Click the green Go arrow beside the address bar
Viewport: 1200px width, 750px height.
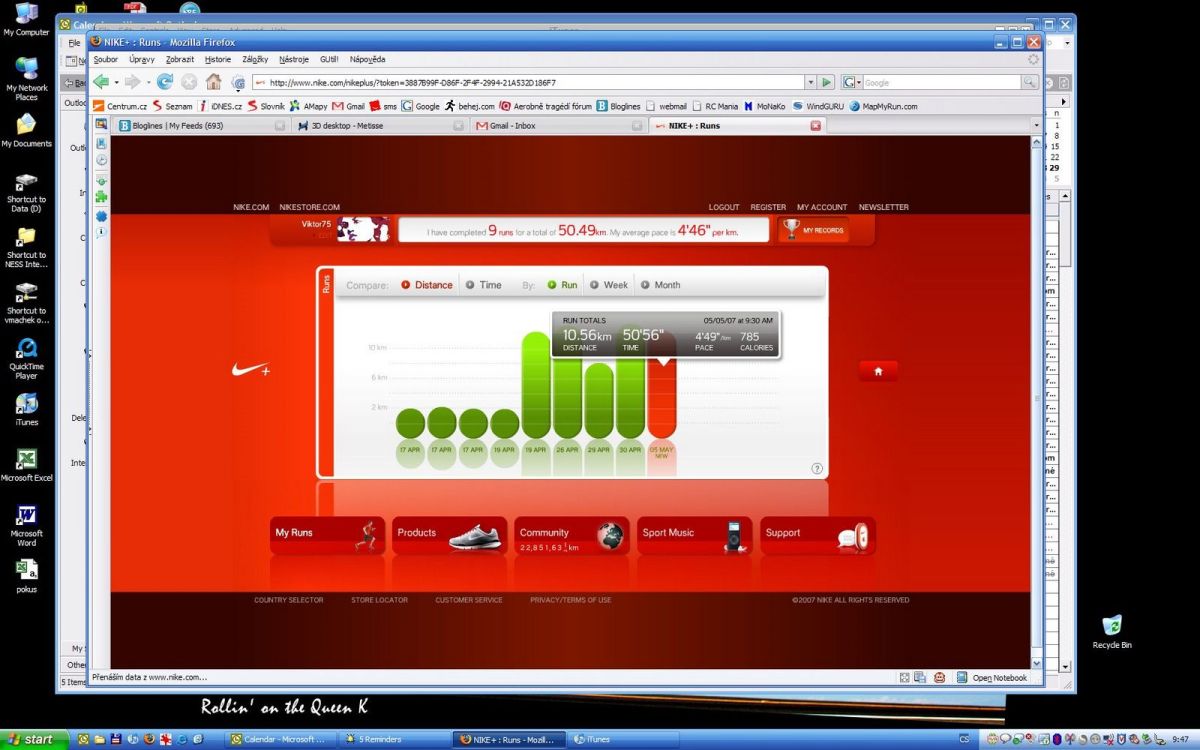click(x=827, y=82)
